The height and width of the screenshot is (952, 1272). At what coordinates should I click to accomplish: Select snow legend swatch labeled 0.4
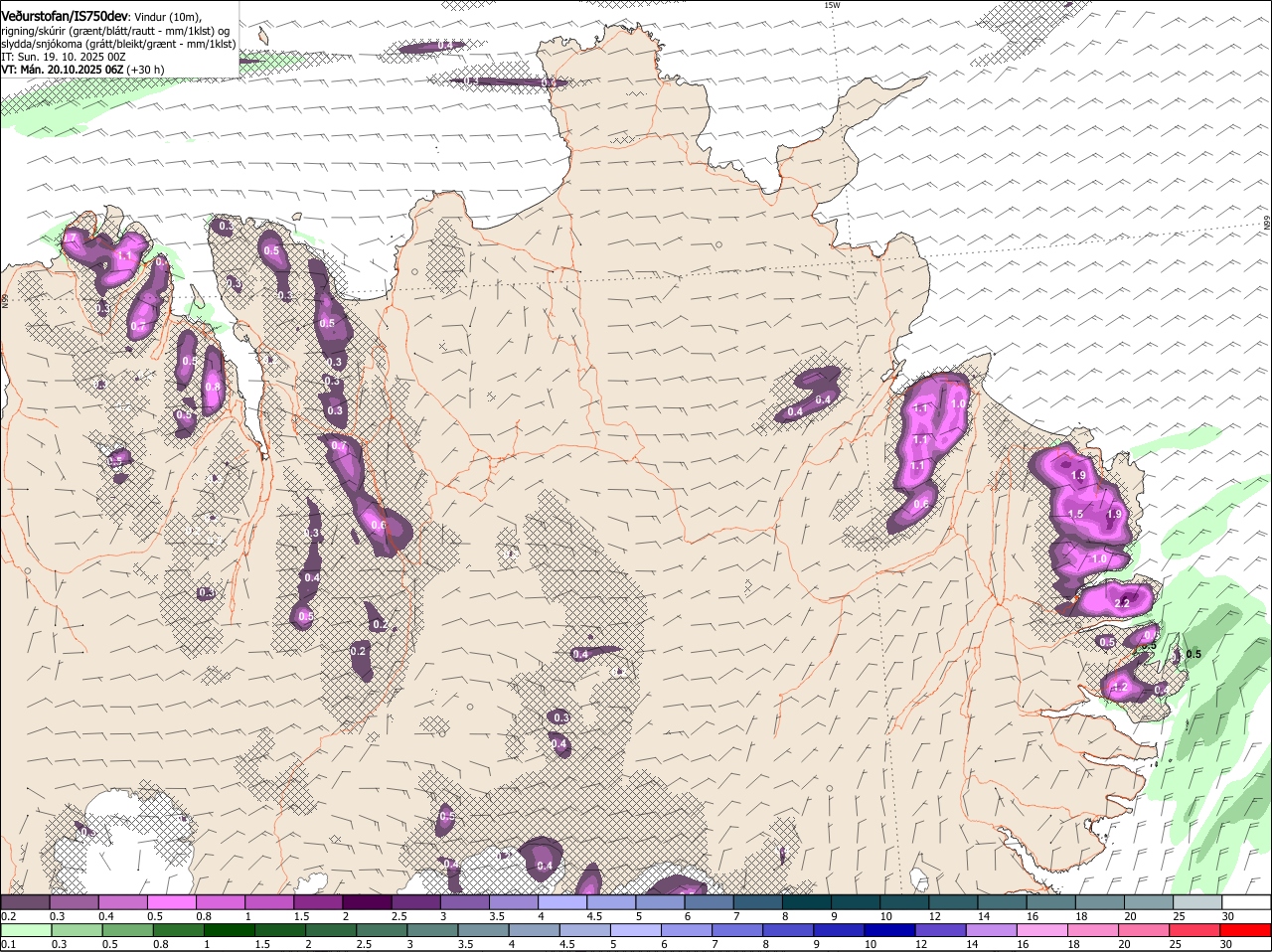pos(122,902)
